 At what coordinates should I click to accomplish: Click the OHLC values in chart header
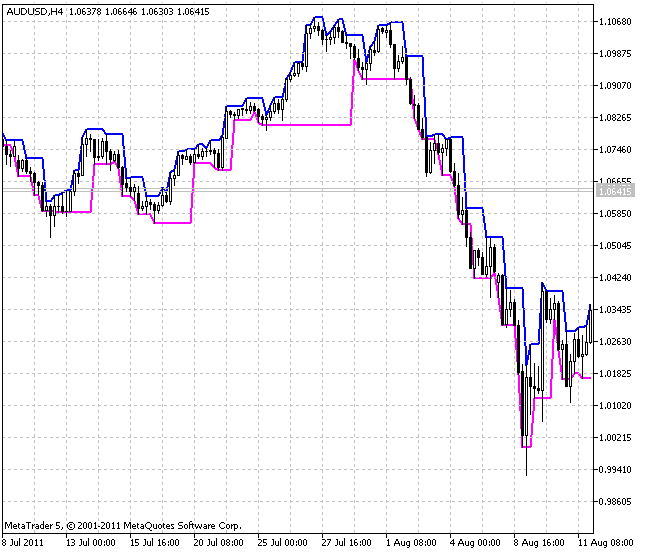(113, 11)
